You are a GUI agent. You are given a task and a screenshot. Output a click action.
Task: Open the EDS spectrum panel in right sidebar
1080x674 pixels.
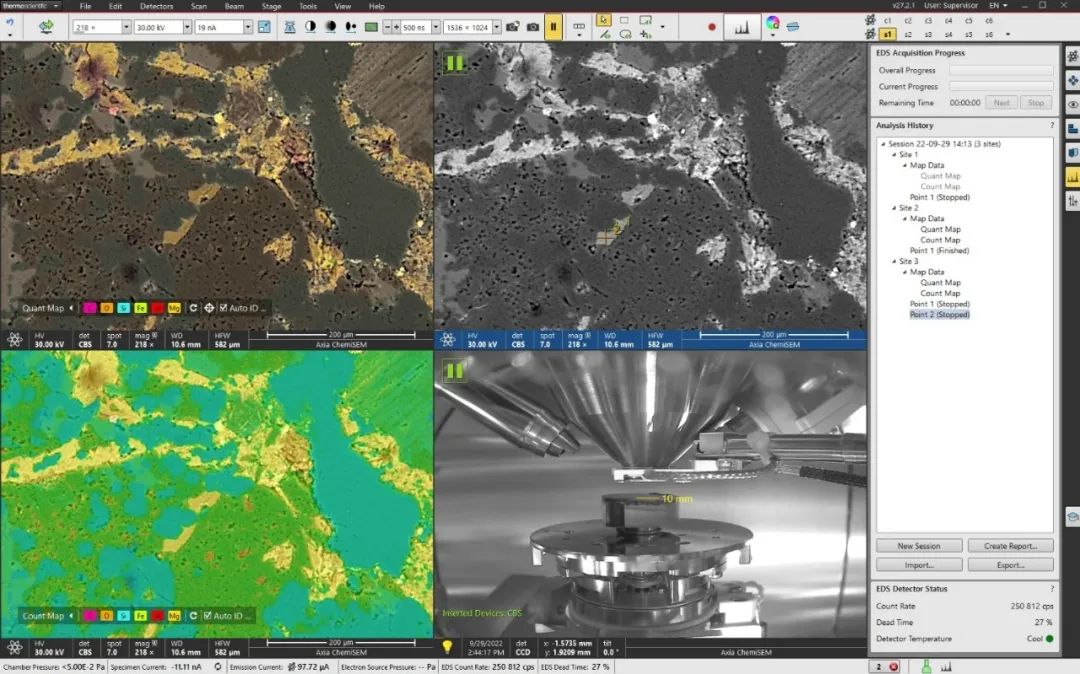pyautogui.click(x=1072, y=177)
